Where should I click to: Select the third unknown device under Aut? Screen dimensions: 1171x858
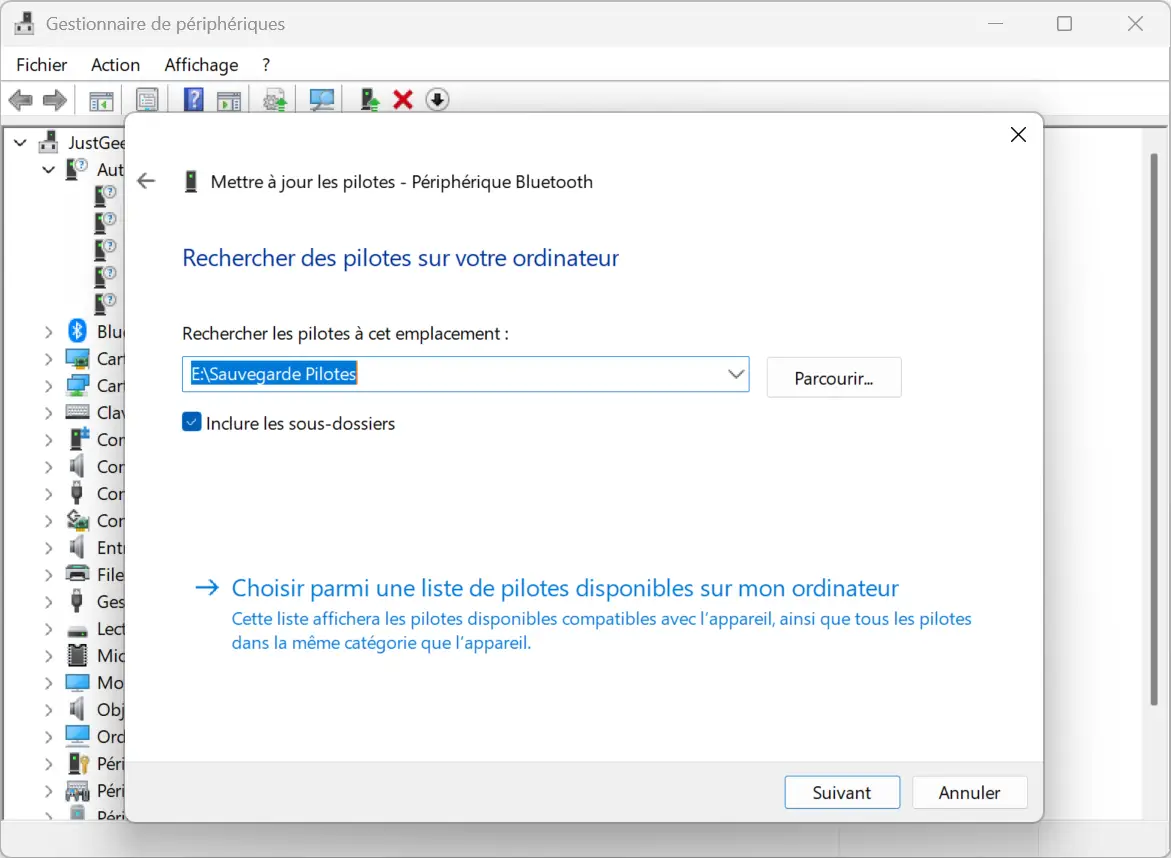tap(105, 249)
